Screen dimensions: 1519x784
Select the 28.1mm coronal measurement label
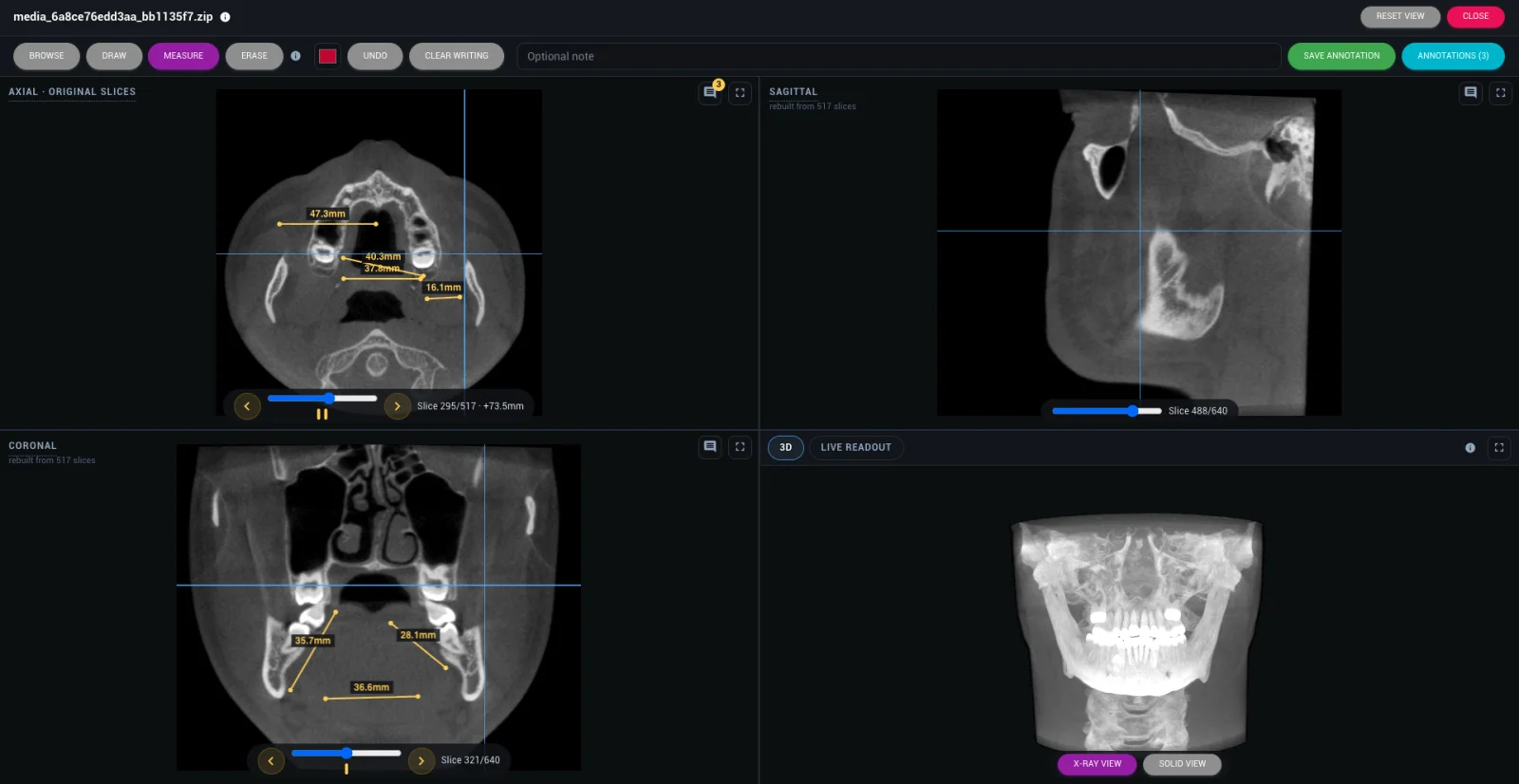[x=418, y=635]
